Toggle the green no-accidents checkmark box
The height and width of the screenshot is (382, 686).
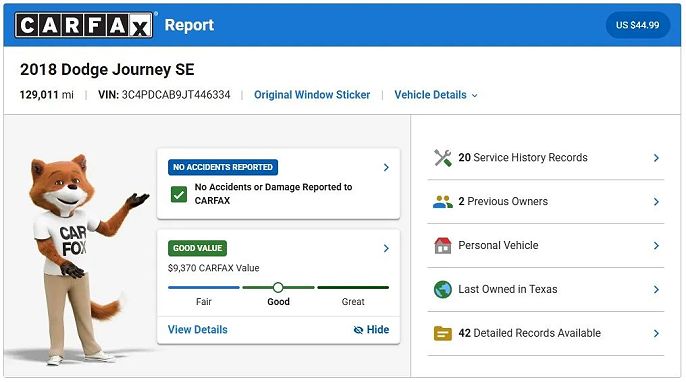[178, 194]
